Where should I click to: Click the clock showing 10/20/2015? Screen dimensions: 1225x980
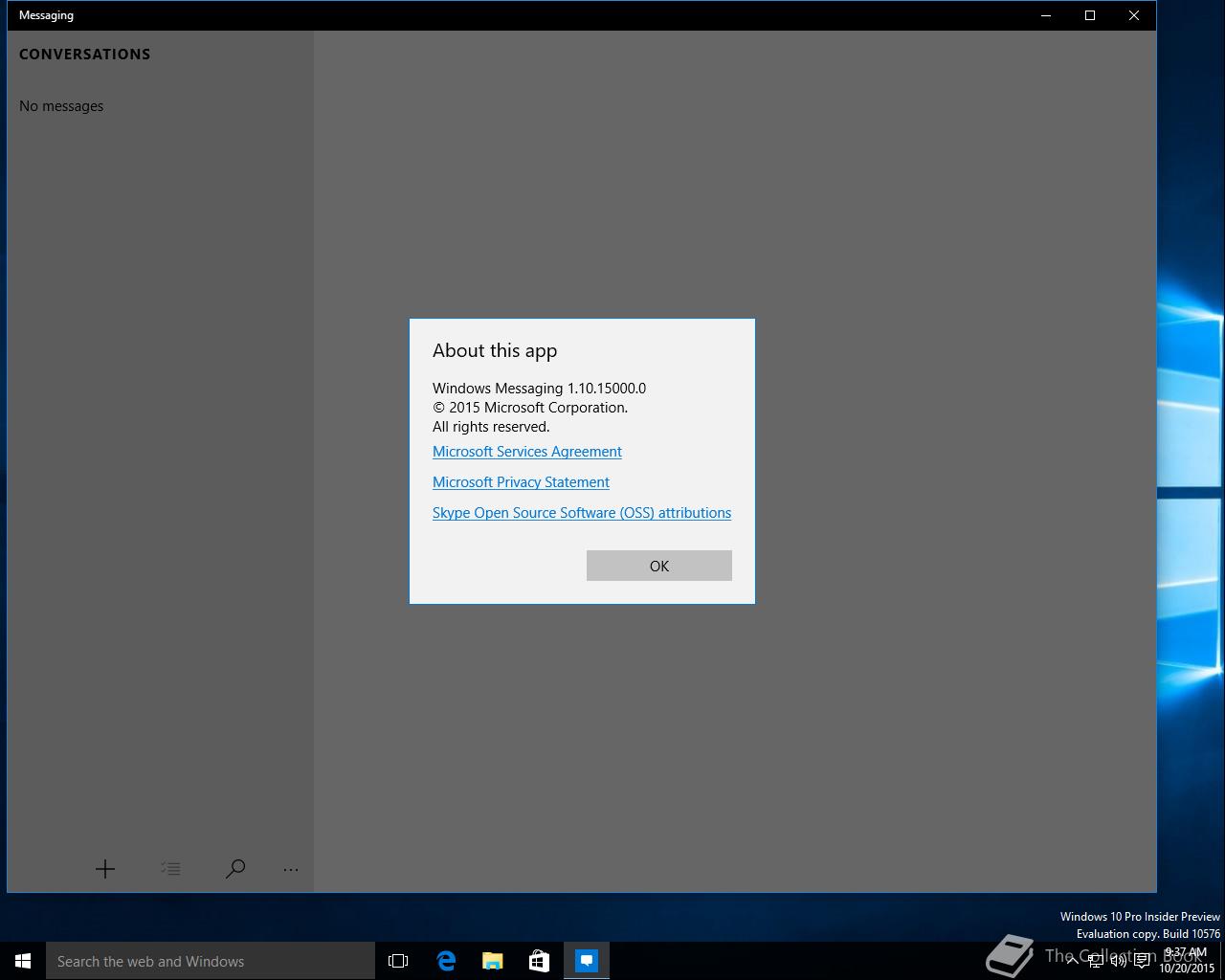pos(1186,961)
